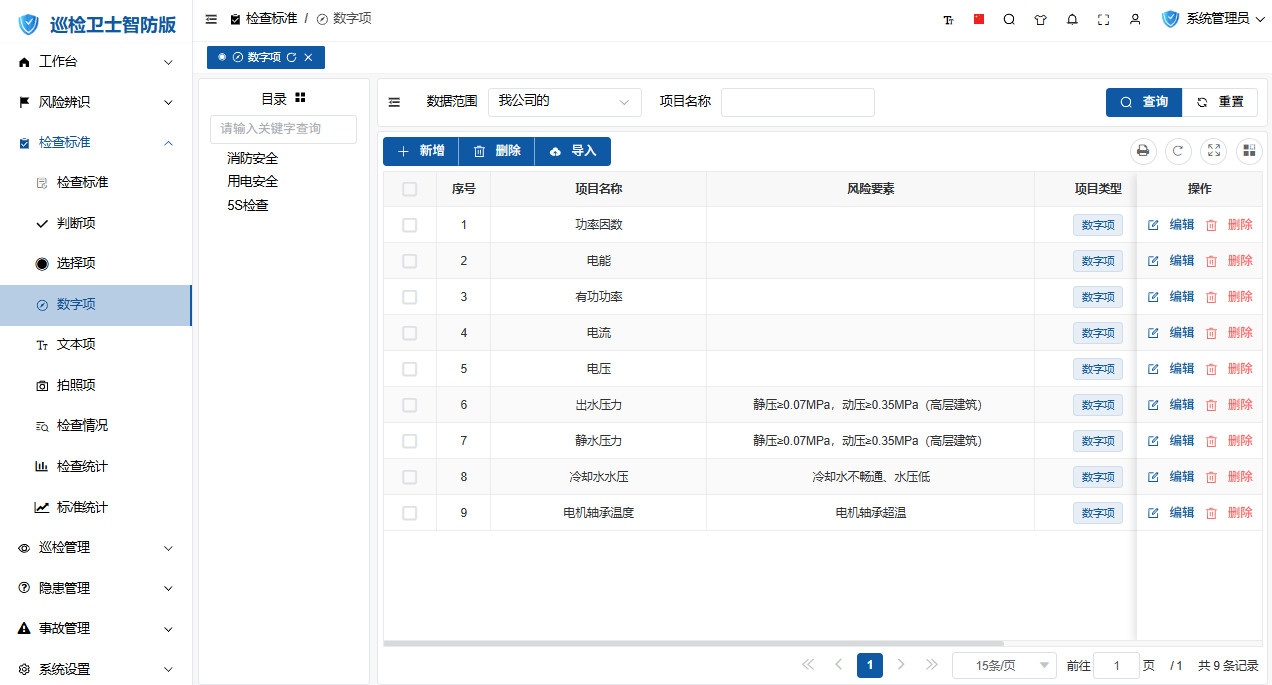The width and height of the screenshot is (1272, 685).
Task: Expand the 工作台 sidebar menu
Action: (96, 62)
